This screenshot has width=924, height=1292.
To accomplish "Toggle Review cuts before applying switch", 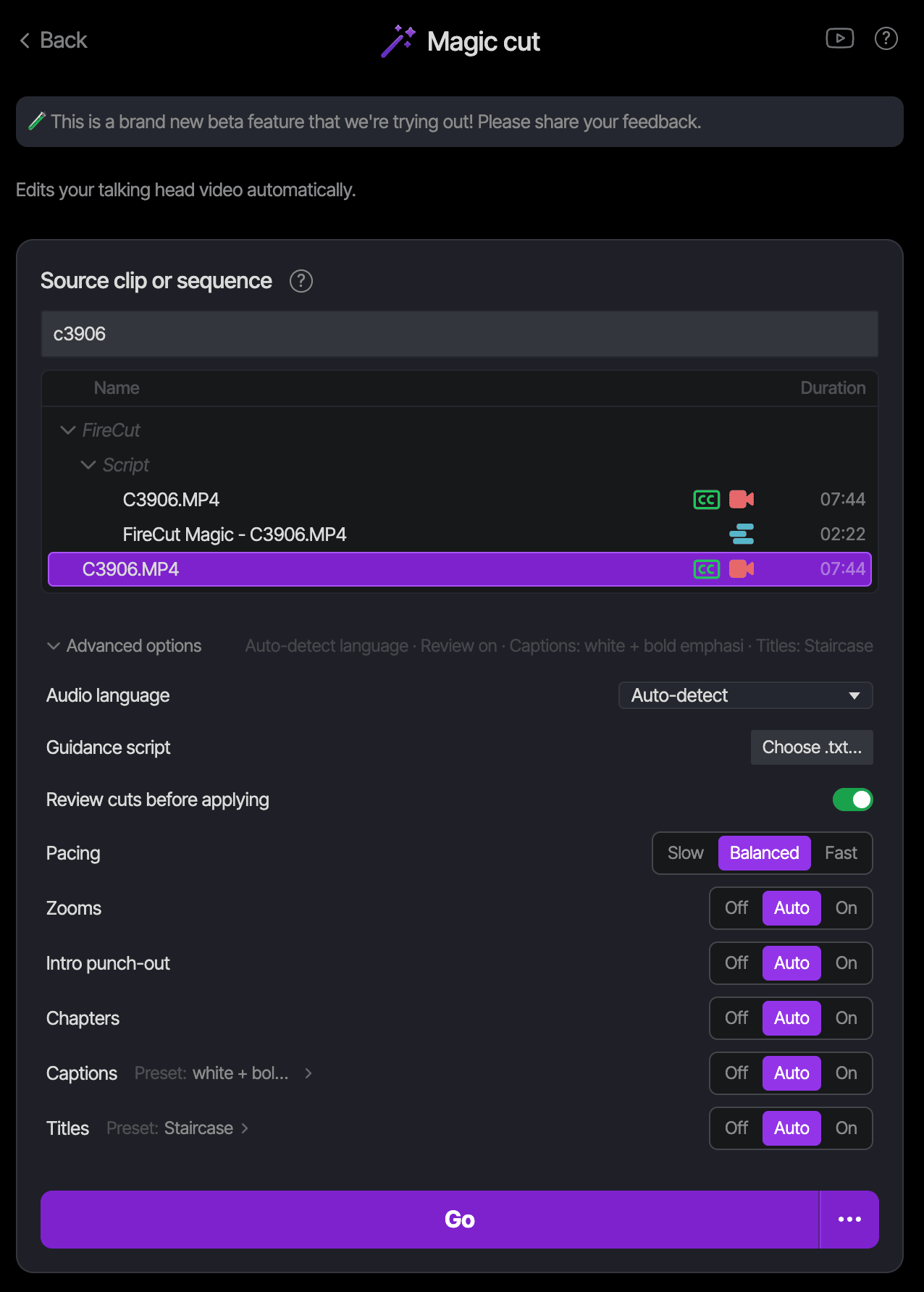I will [x=853, y=800].
